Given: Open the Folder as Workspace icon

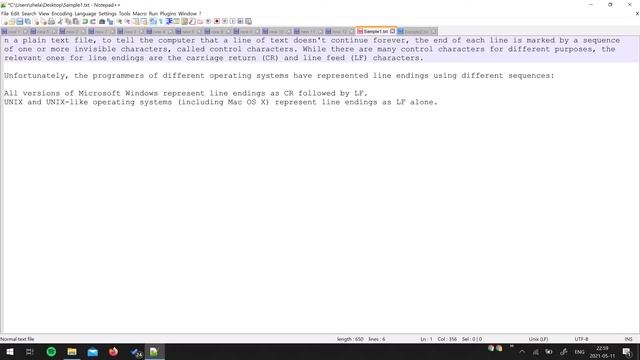Looking at the screenshot, I should pos(200,21).
